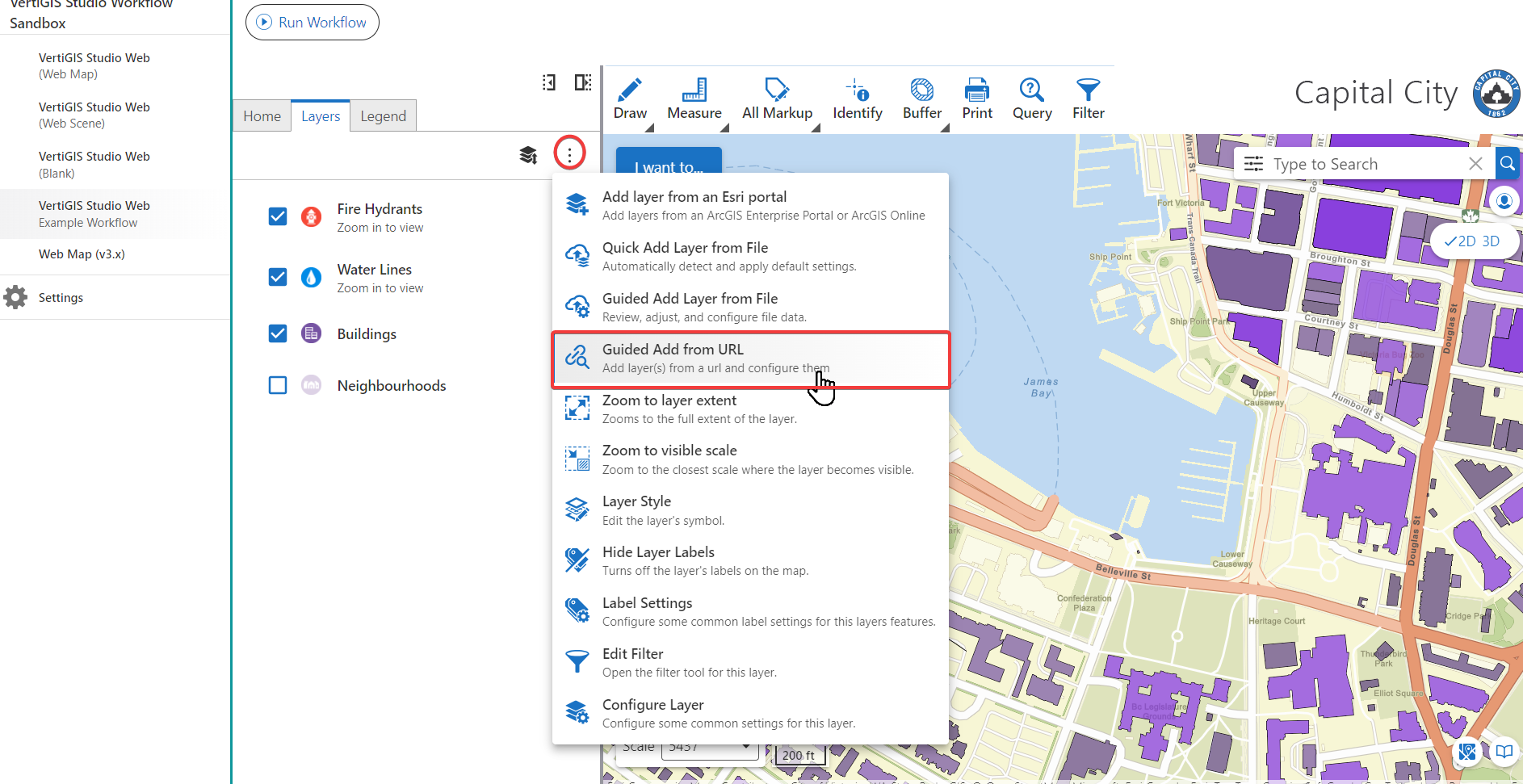Image resolution: width=1523 pixels, height=784 pixels.
Task: Choose Guided Add Layer from File
Action: click(750, 307)
